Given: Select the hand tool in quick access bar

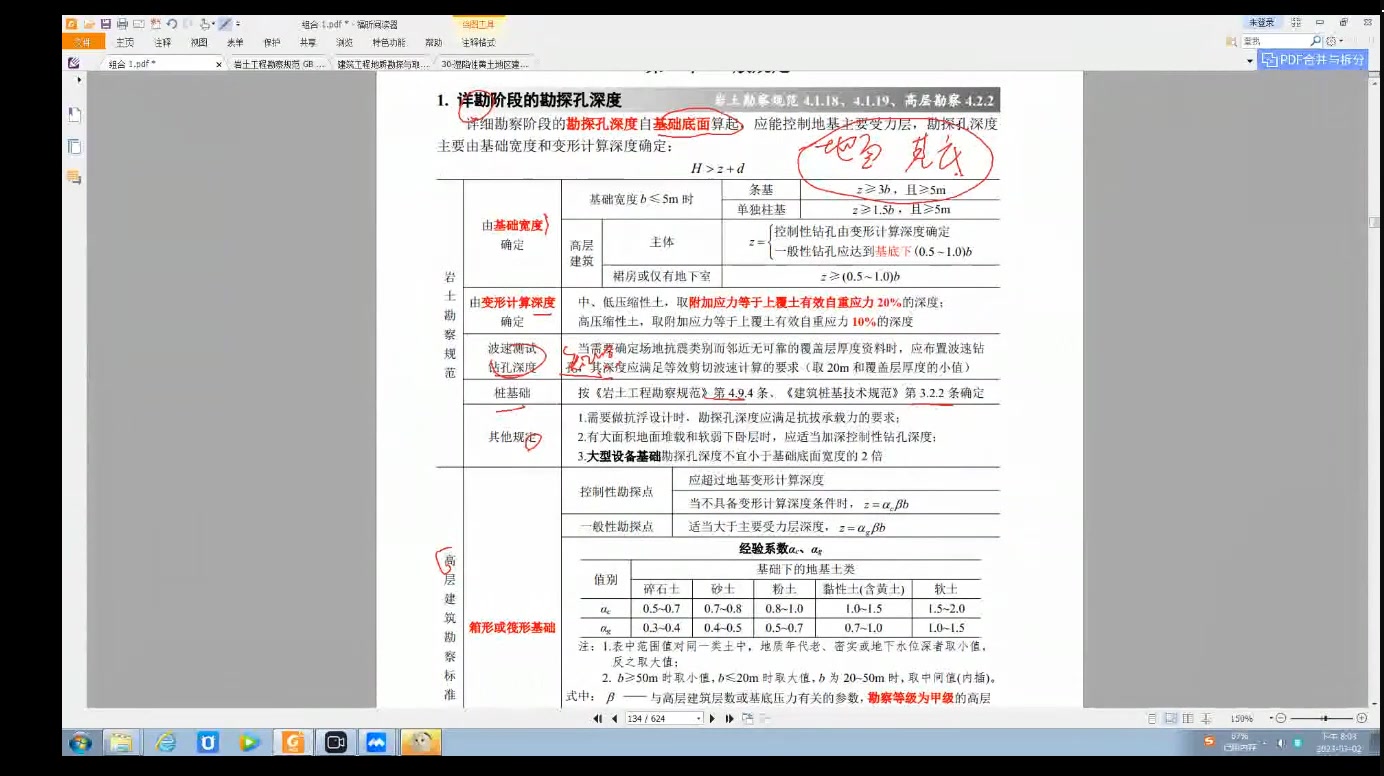Looking at the screenshot, I should [x=204, y=23].
